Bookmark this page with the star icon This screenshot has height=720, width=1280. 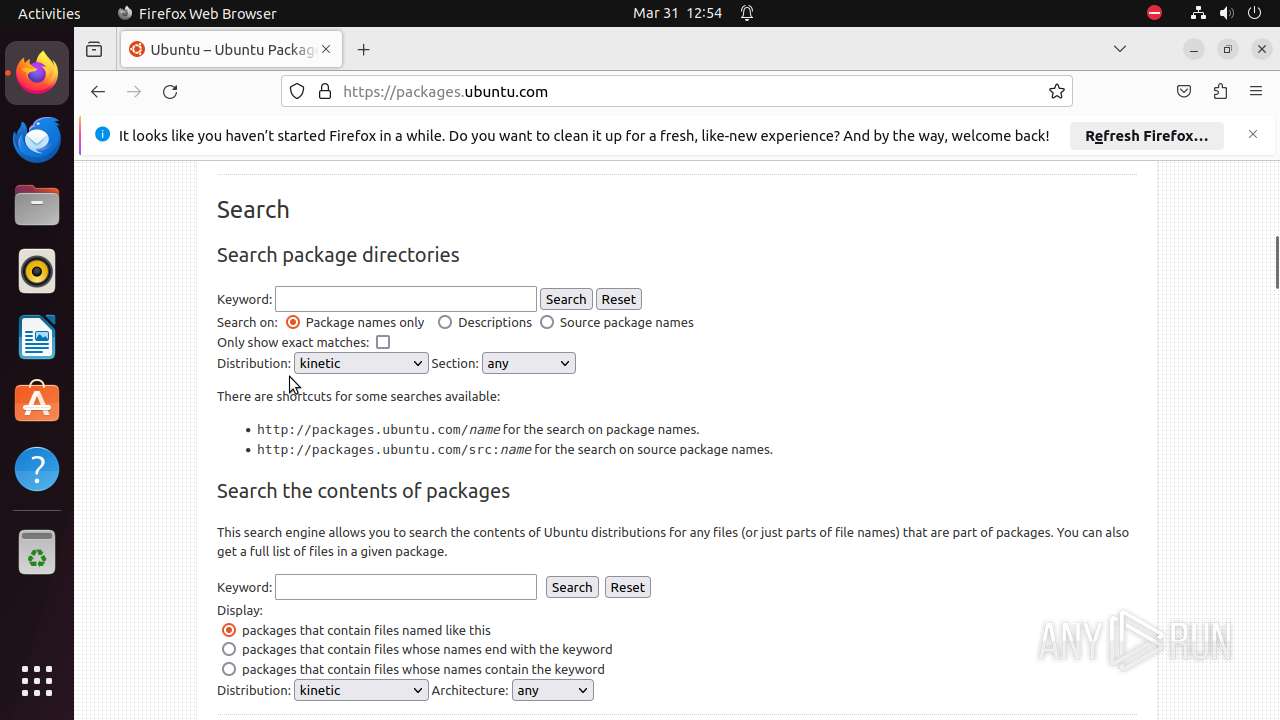[1057, 91]
